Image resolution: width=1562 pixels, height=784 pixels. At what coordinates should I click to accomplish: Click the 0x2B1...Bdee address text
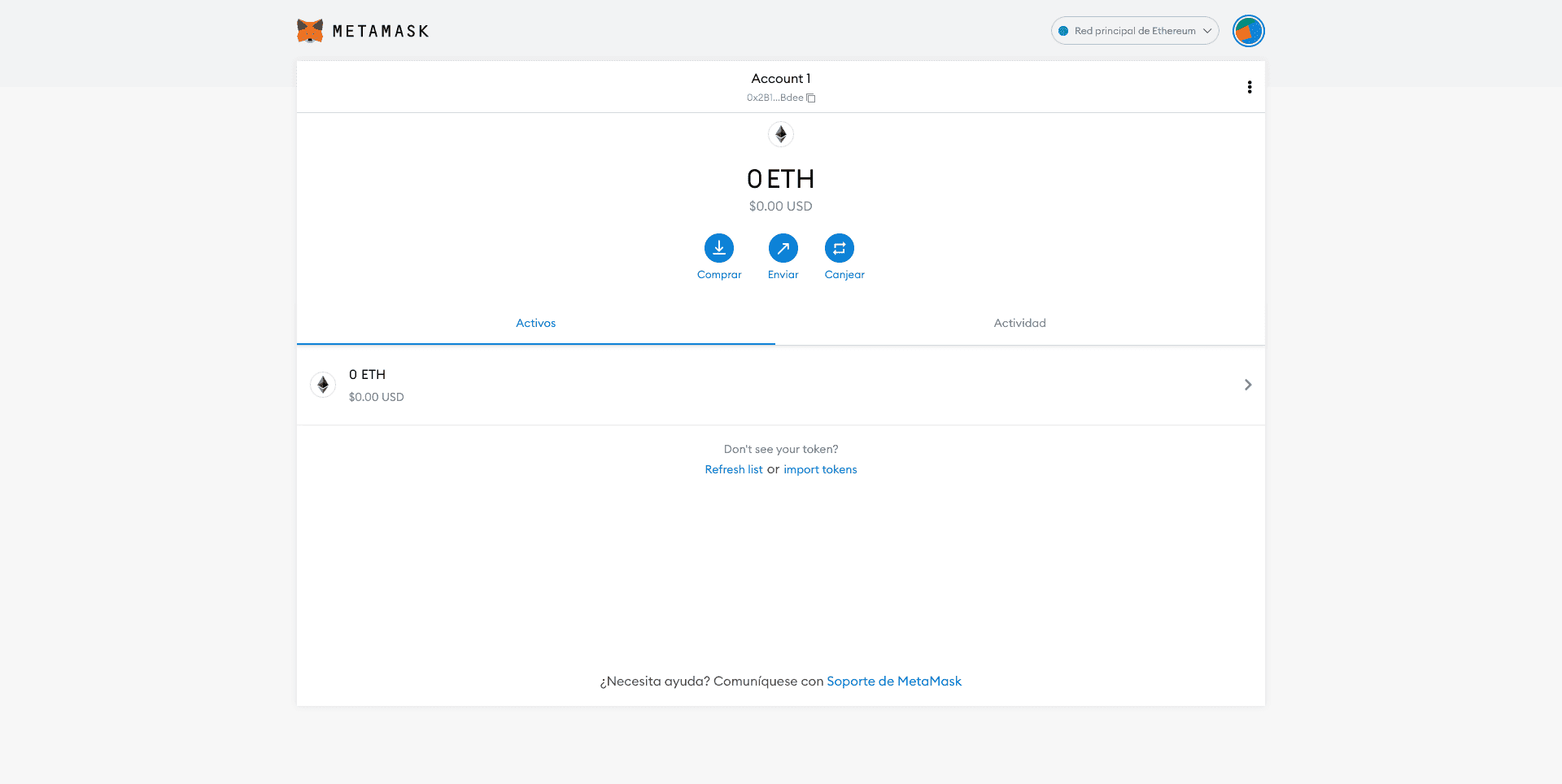[774, 98]
